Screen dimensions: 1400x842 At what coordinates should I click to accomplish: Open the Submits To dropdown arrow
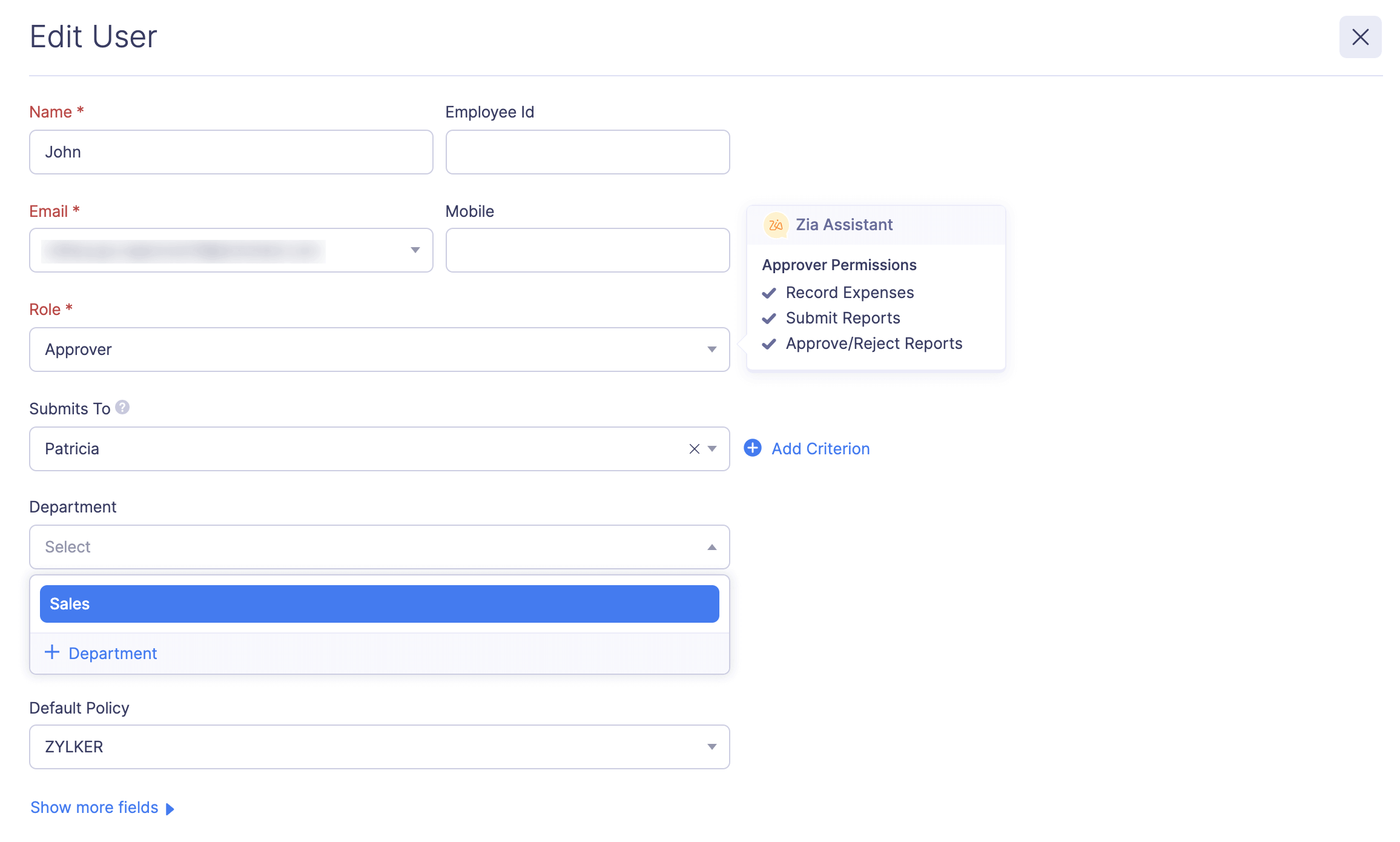[712, 449]
